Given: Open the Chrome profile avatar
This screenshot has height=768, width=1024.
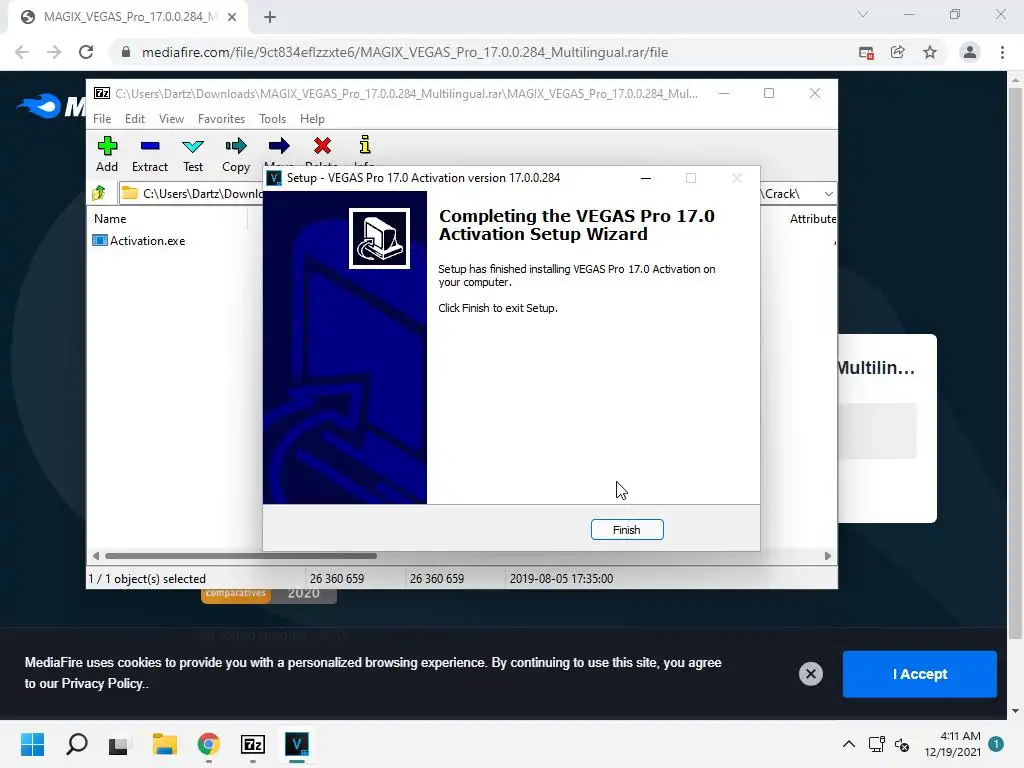Looking at the screenshot, I should [x=970, y=52].
